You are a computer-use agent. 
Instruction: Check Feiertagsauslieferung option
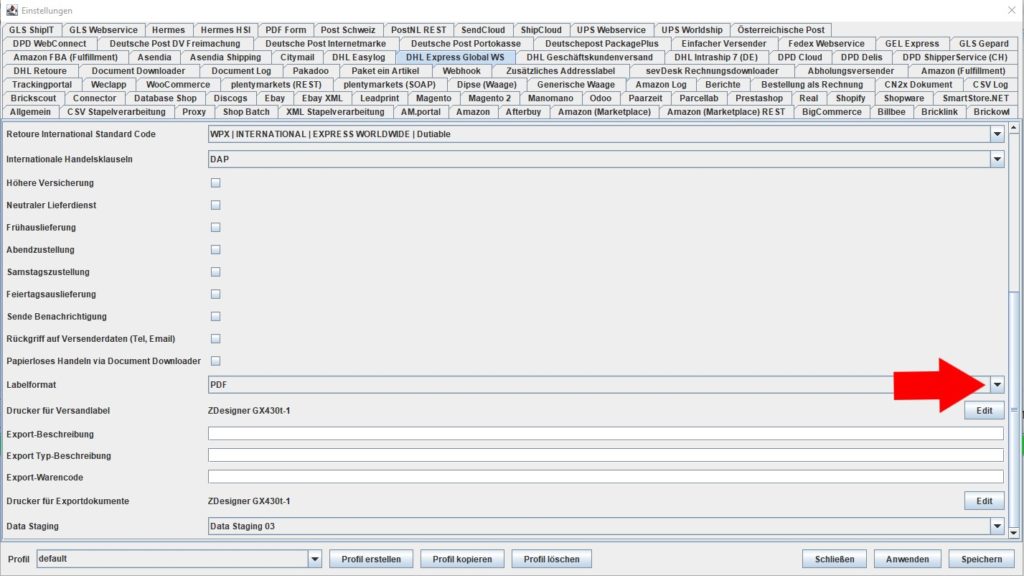tap(216, 294)
